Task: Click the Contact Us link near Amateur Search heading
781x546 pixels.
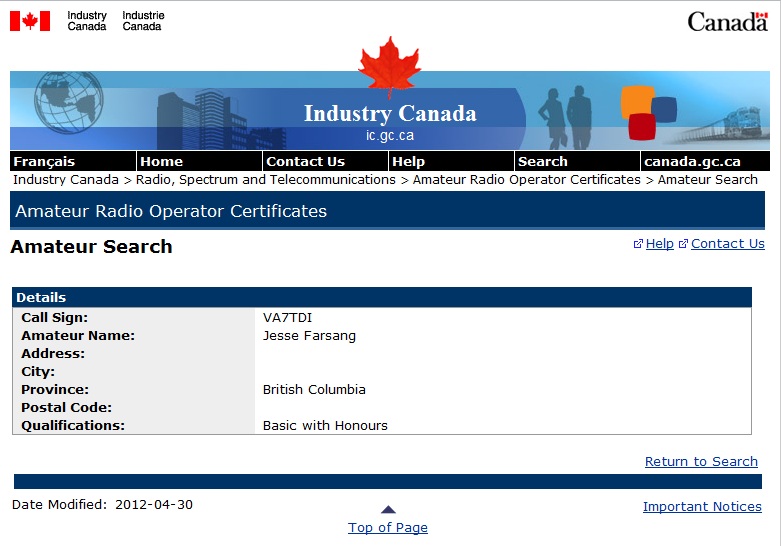Action: pos(728,244)
